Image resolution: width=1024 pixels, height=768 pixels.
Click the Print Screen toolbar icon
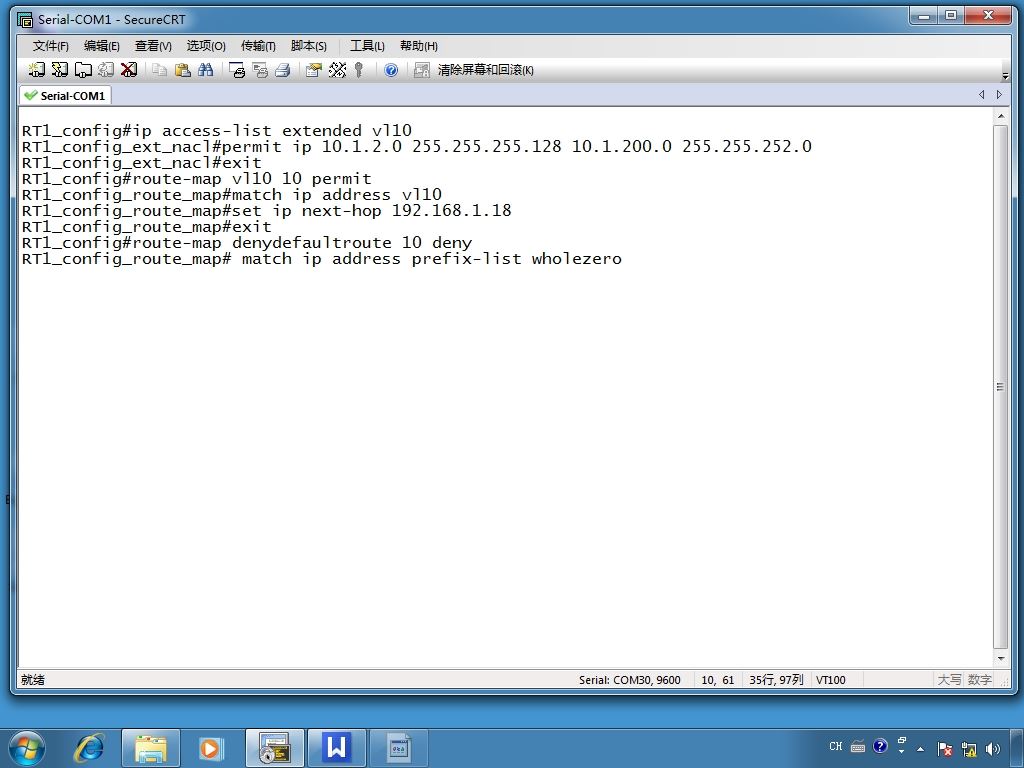coord(236,70)
